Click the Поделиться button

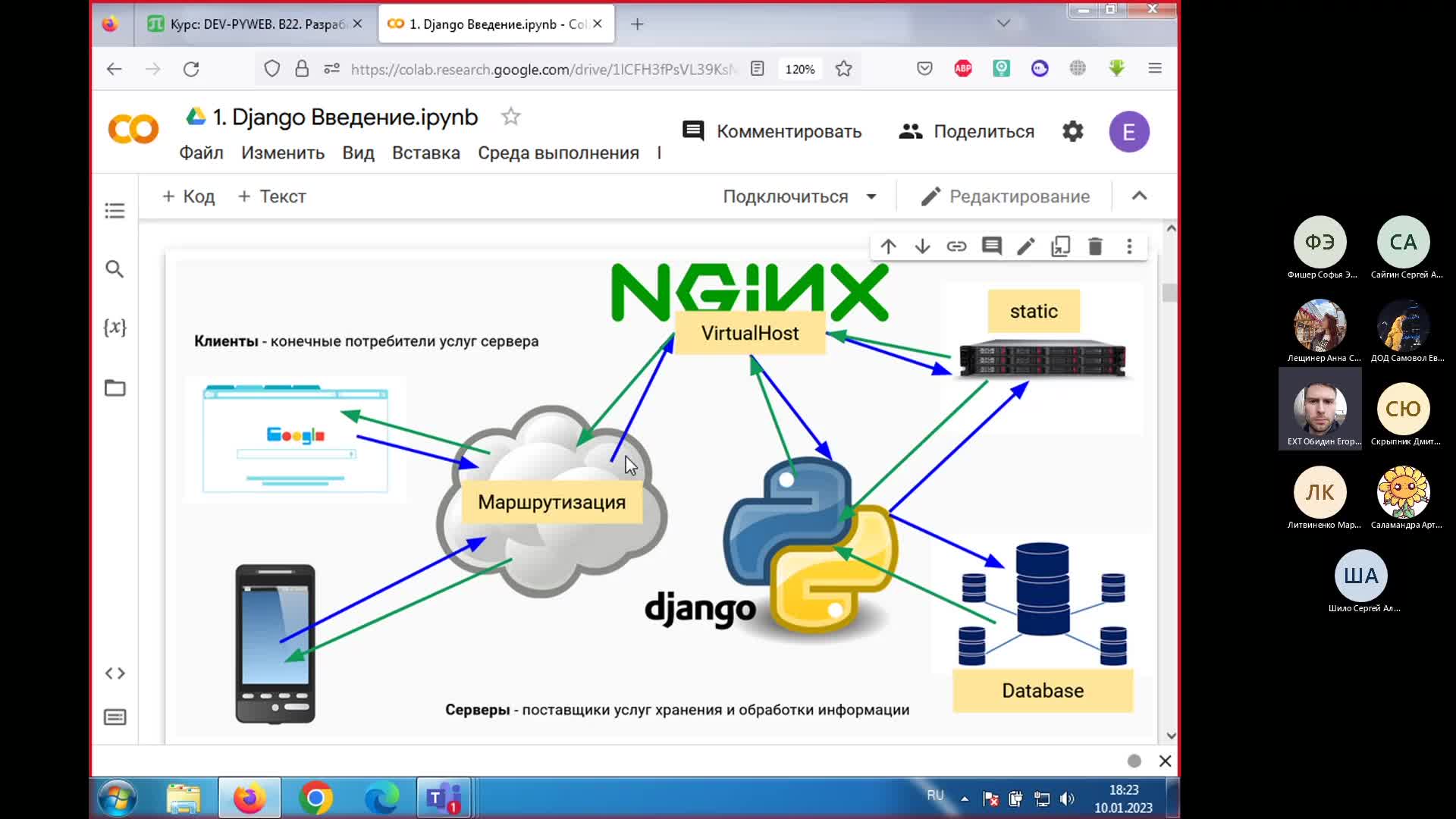966,131
